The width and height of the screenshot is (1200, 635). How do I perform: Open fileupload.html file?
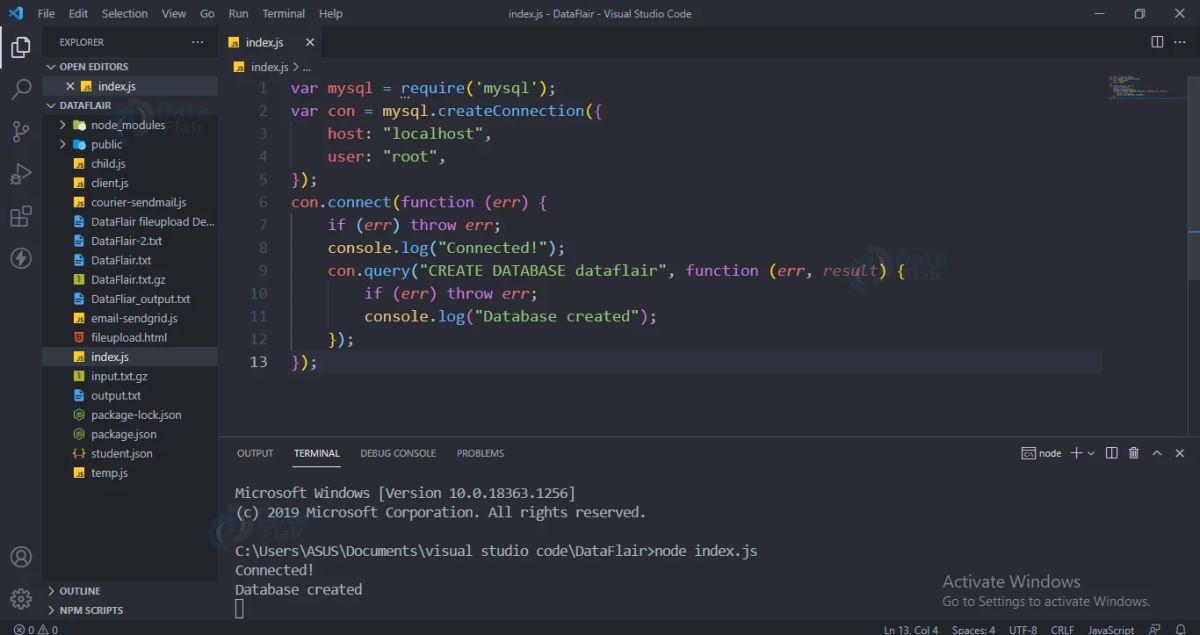coord(130,337)
